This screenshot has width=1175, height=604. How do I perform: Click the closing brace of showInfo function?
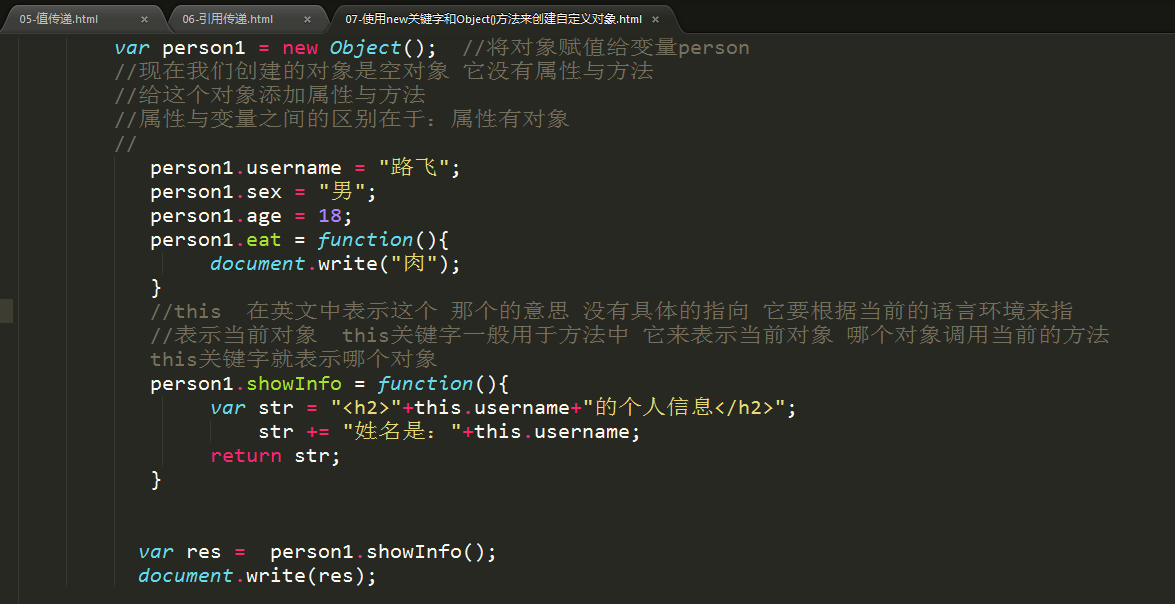click(156, 480)
